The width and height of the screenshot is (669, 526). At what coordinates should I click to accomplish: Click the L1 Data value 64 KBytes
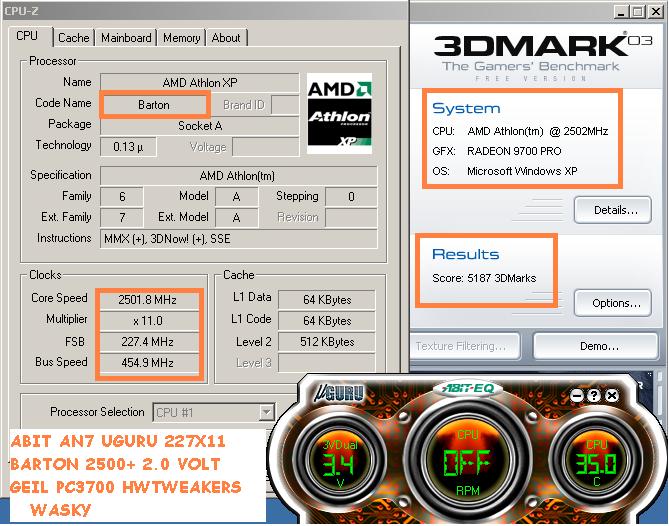pos(327,300)
